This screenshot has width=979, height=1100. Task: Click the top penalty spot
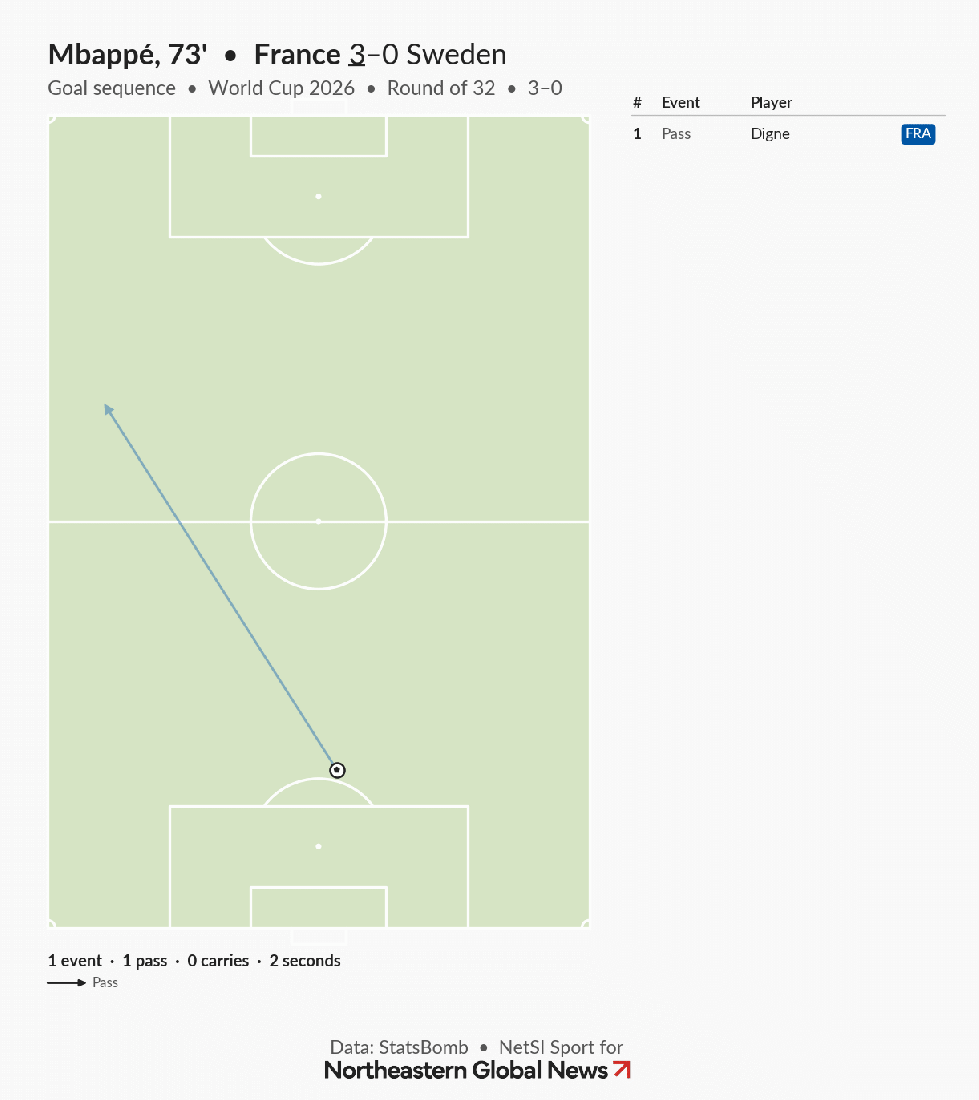(318, 196)
